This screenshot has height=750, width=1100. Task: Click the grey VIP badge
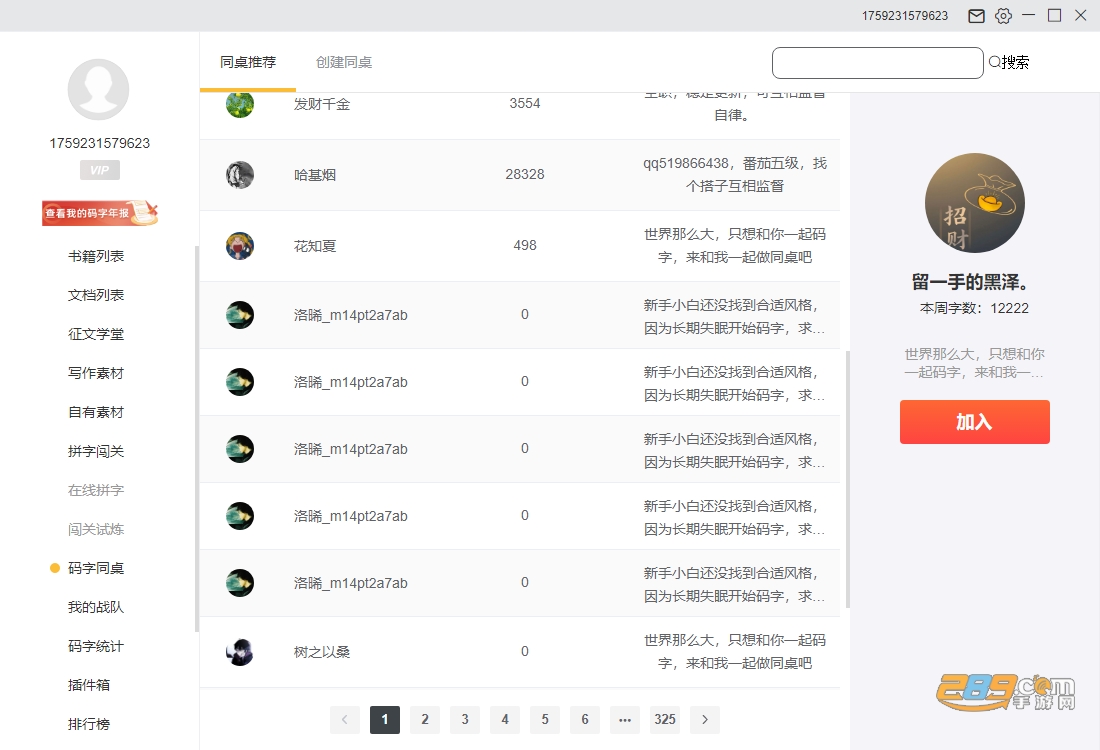(100, 170)
